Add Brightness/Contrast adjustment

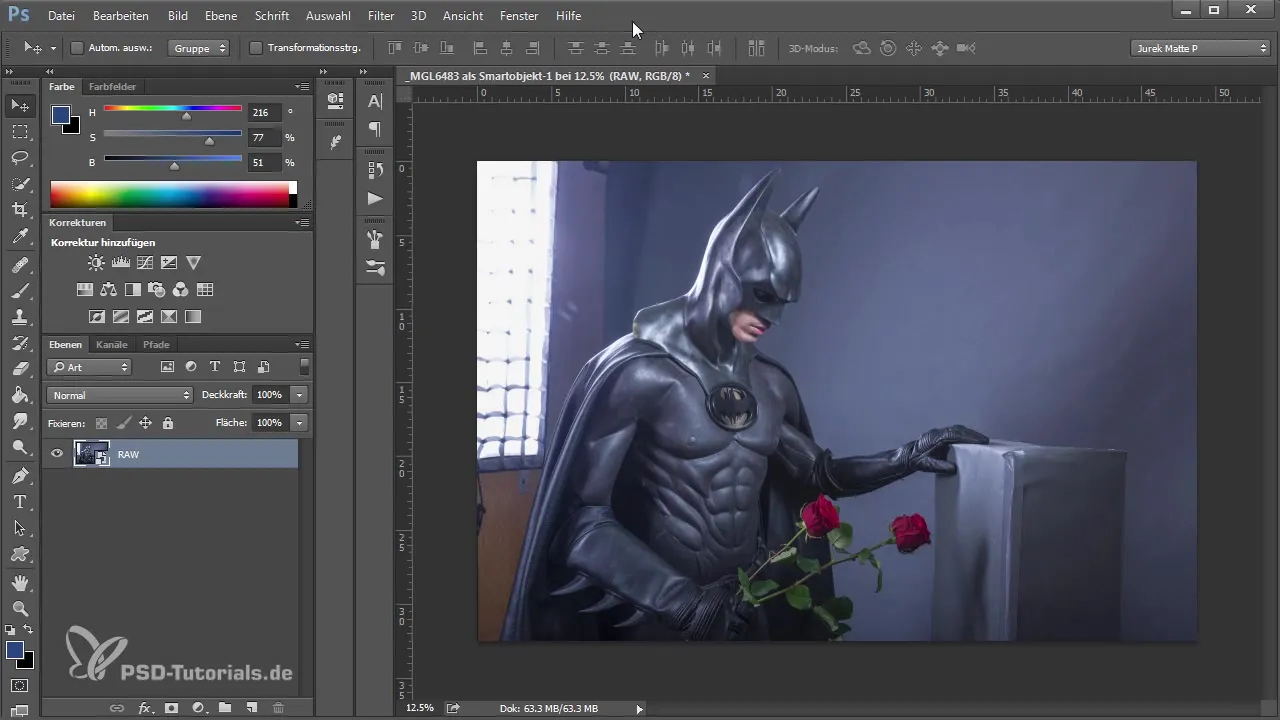[x=96, y=263]
